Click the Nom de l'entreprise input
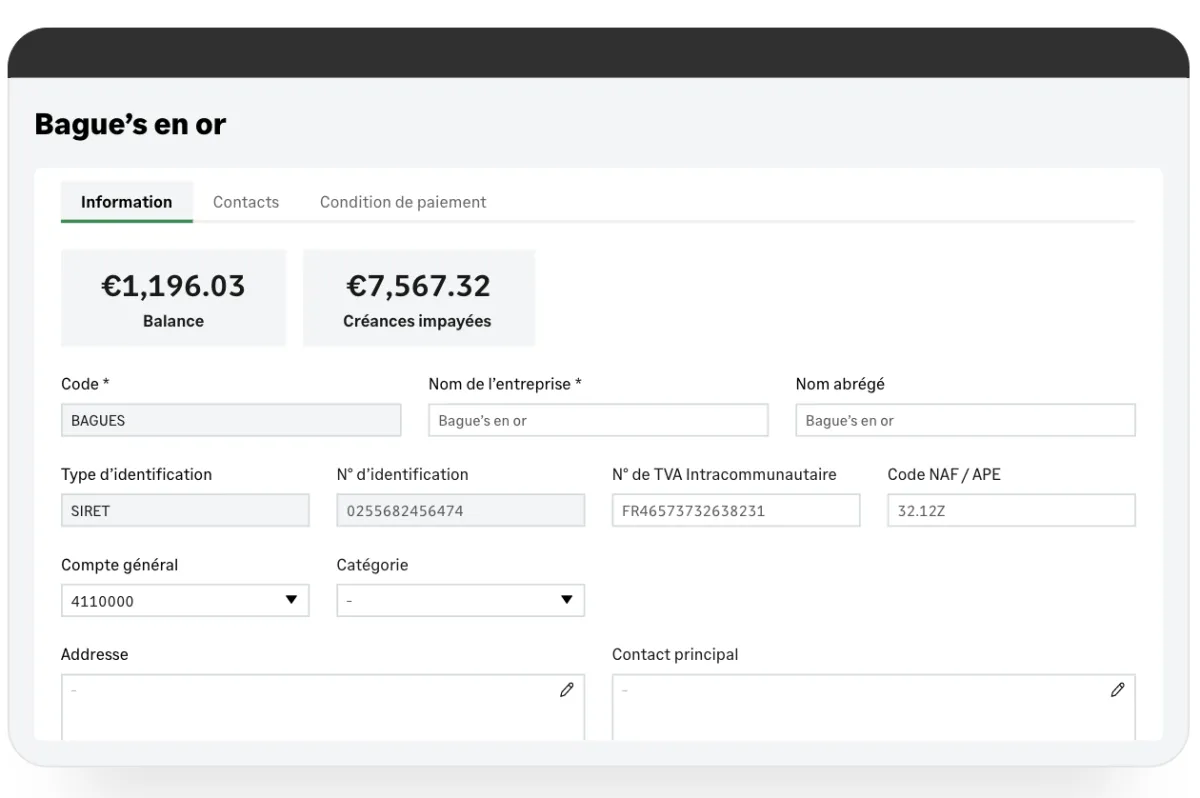 point(598,420)
